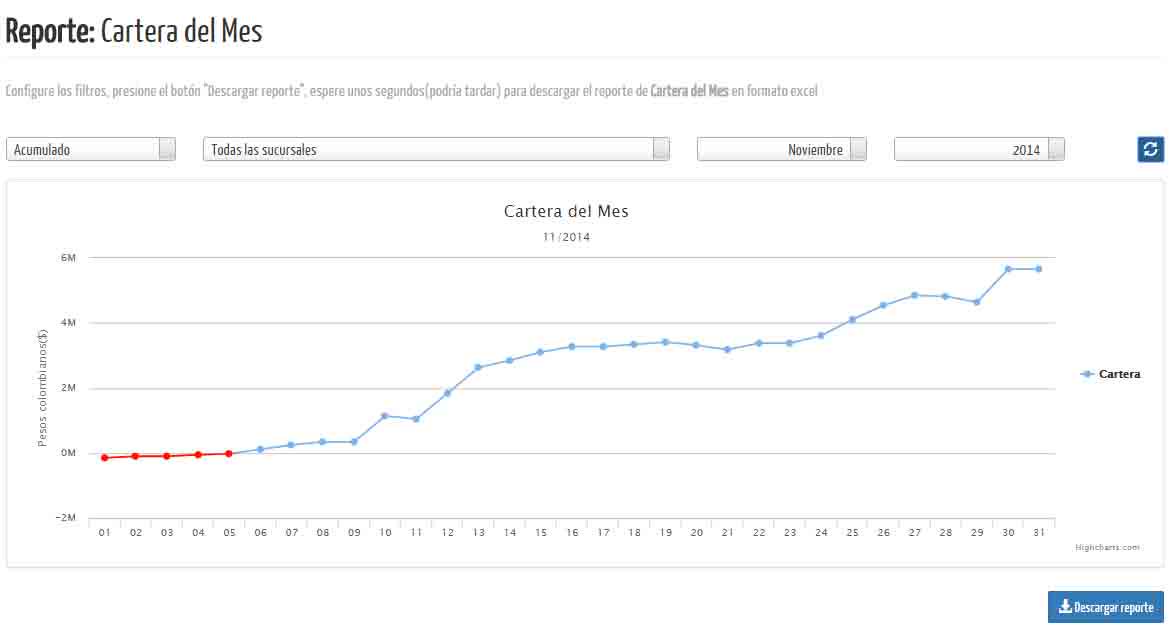Screen dimensions: 1173x644
Task: Click the Descargar reporte download button
Action: [x=1105, y=607]
